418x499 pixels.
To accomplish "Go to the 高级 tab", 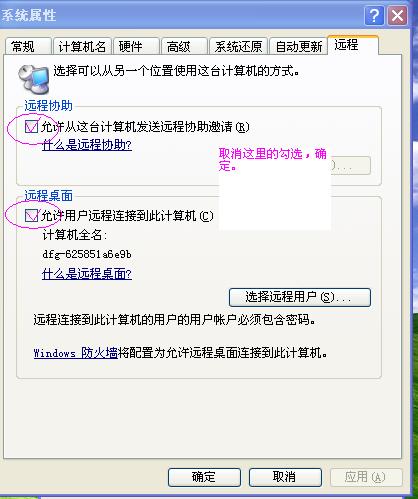I will (x=184, y=46).
